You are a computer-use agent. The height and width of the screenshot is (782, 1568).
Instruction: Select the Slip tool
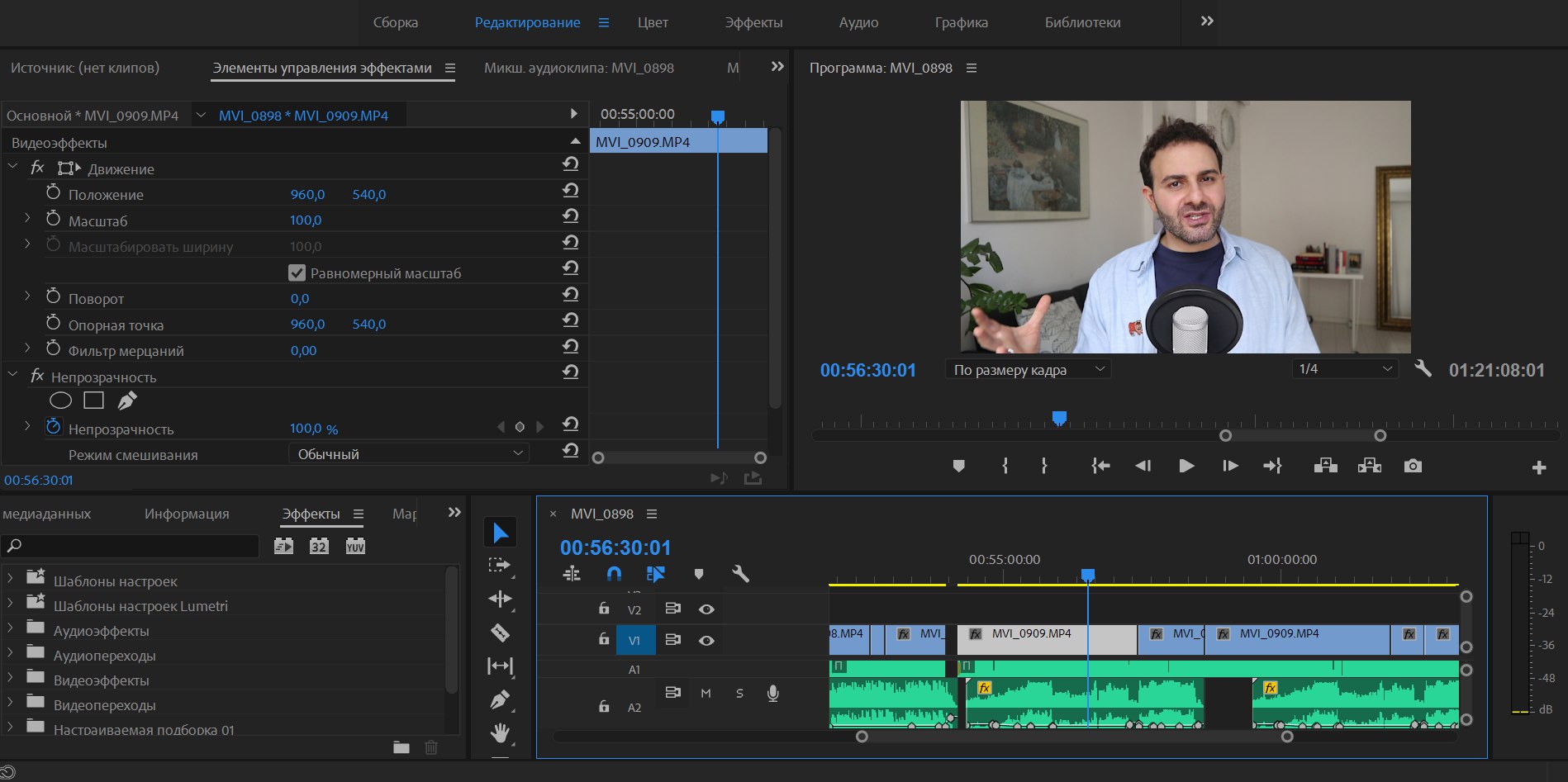(x=500, y=666)
